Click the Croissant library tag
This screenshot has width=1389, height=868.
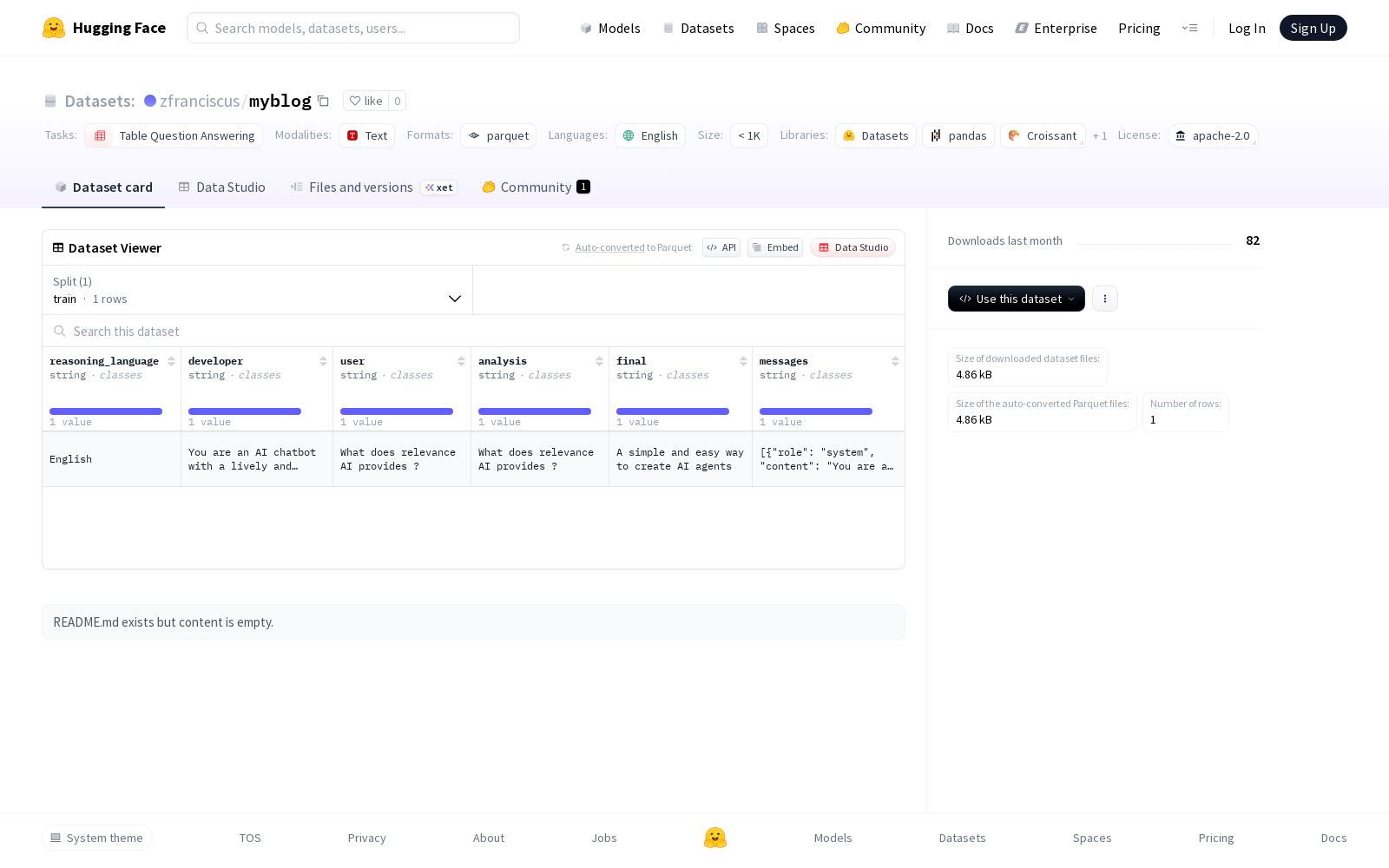click(x=1043, y=135)
